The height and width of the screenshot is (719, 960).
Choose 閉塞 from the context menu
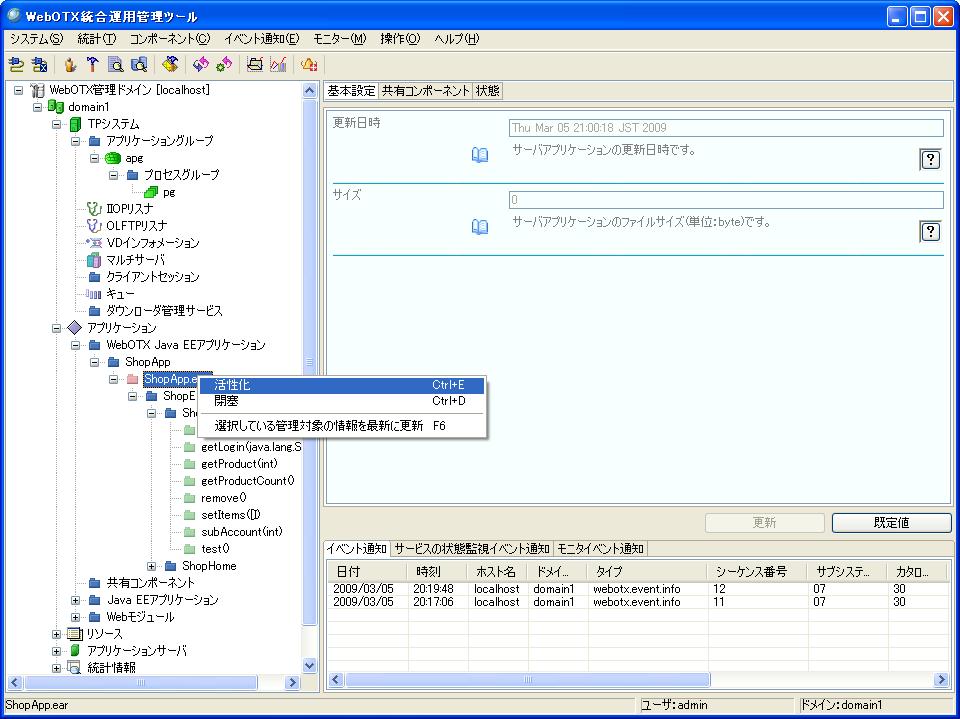point(227,401)
